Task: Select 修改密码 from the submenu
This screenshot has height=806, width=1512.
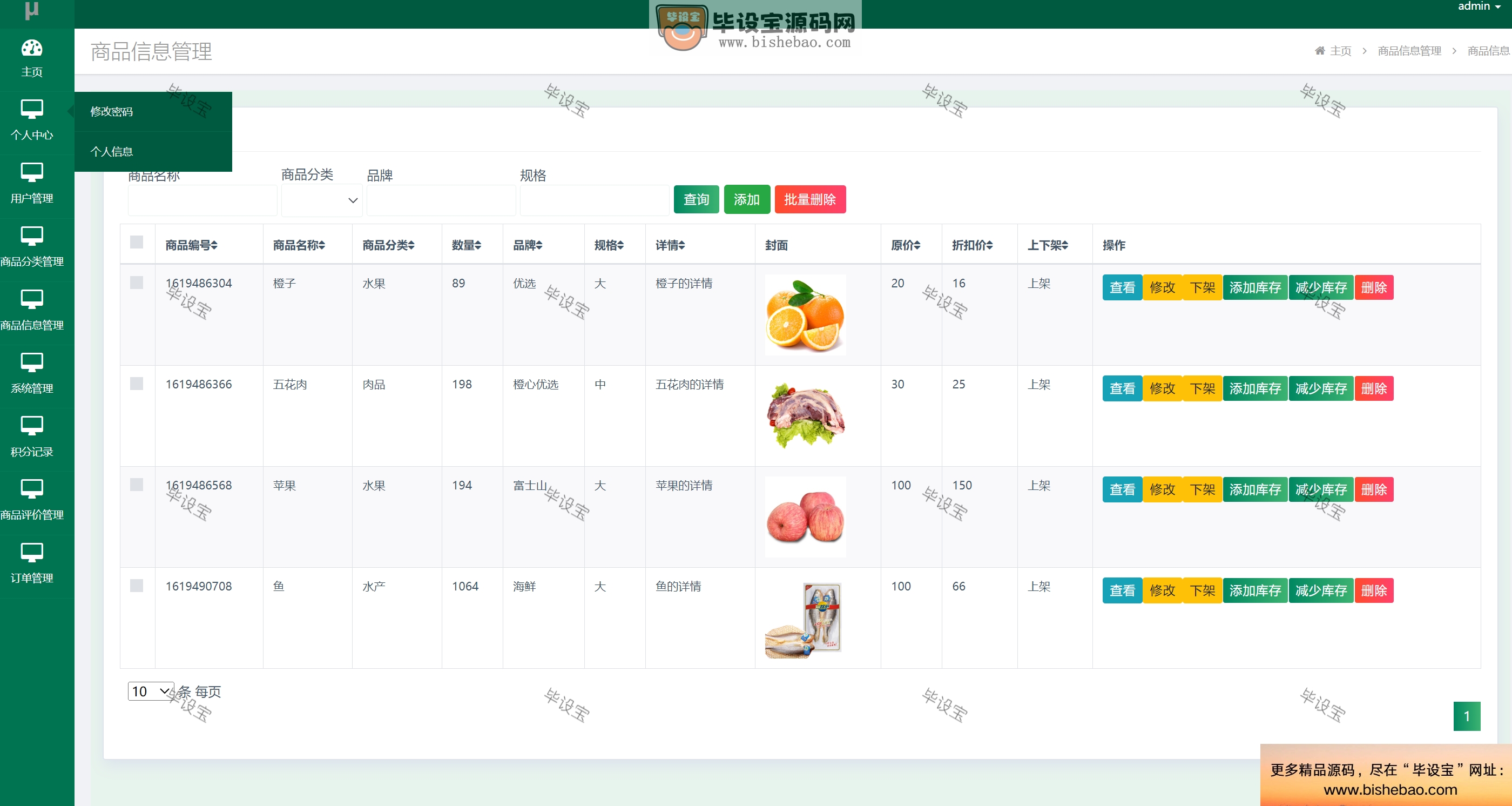Action: click(x=112, y=111)
